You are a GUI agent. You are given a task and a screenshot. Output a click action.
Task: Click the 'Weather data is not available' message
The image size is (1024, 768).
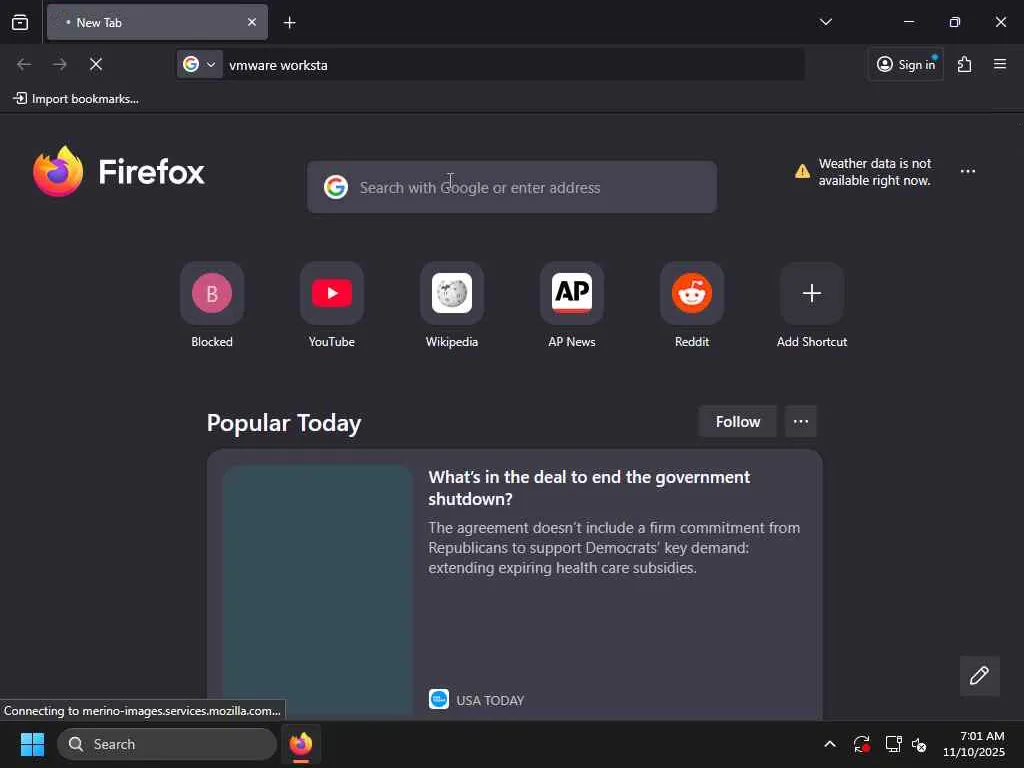coord(875,172)
